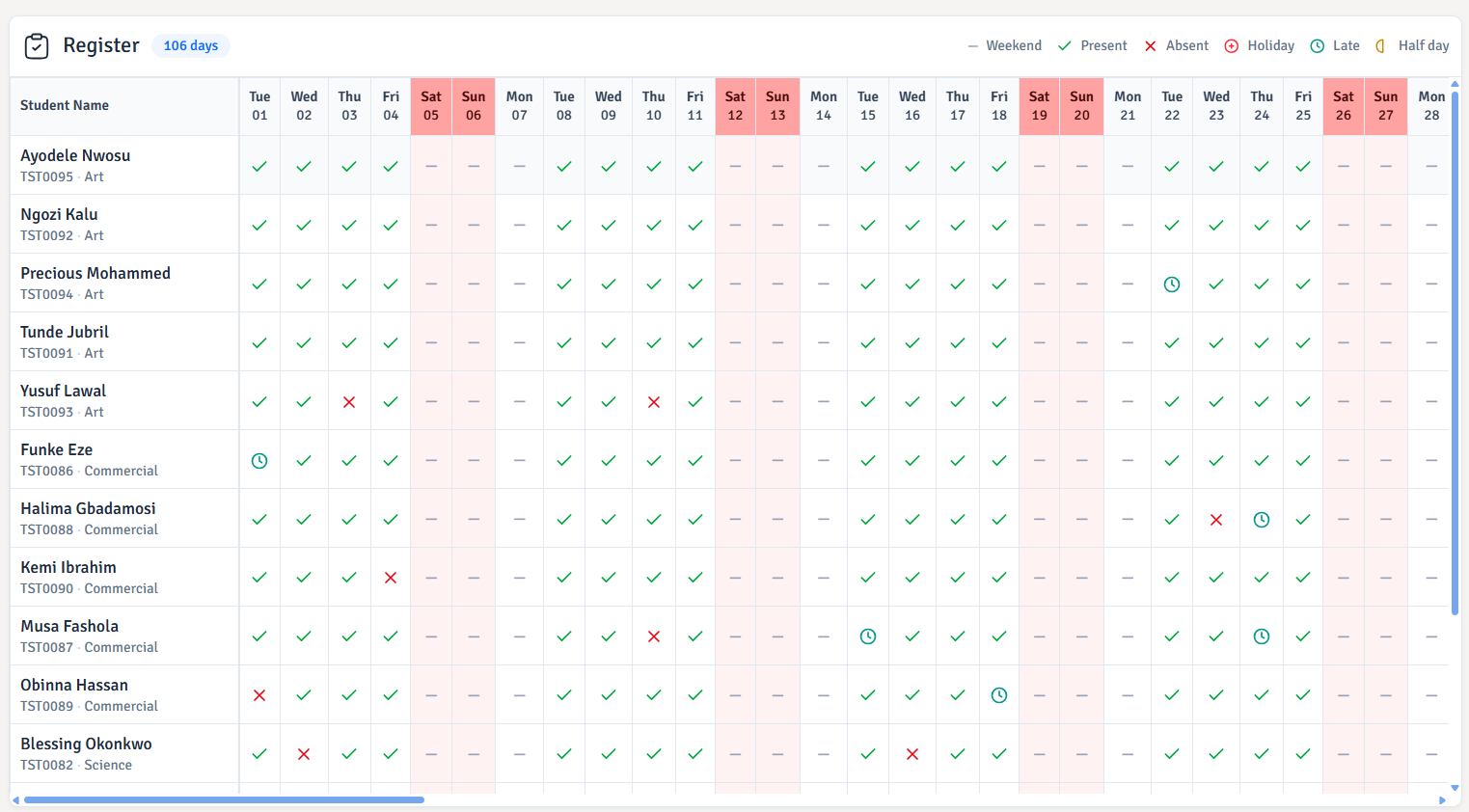Select the Sat 26 weekend column header
Viewport: 1469px width, 812px height.
click(1344, 106)
